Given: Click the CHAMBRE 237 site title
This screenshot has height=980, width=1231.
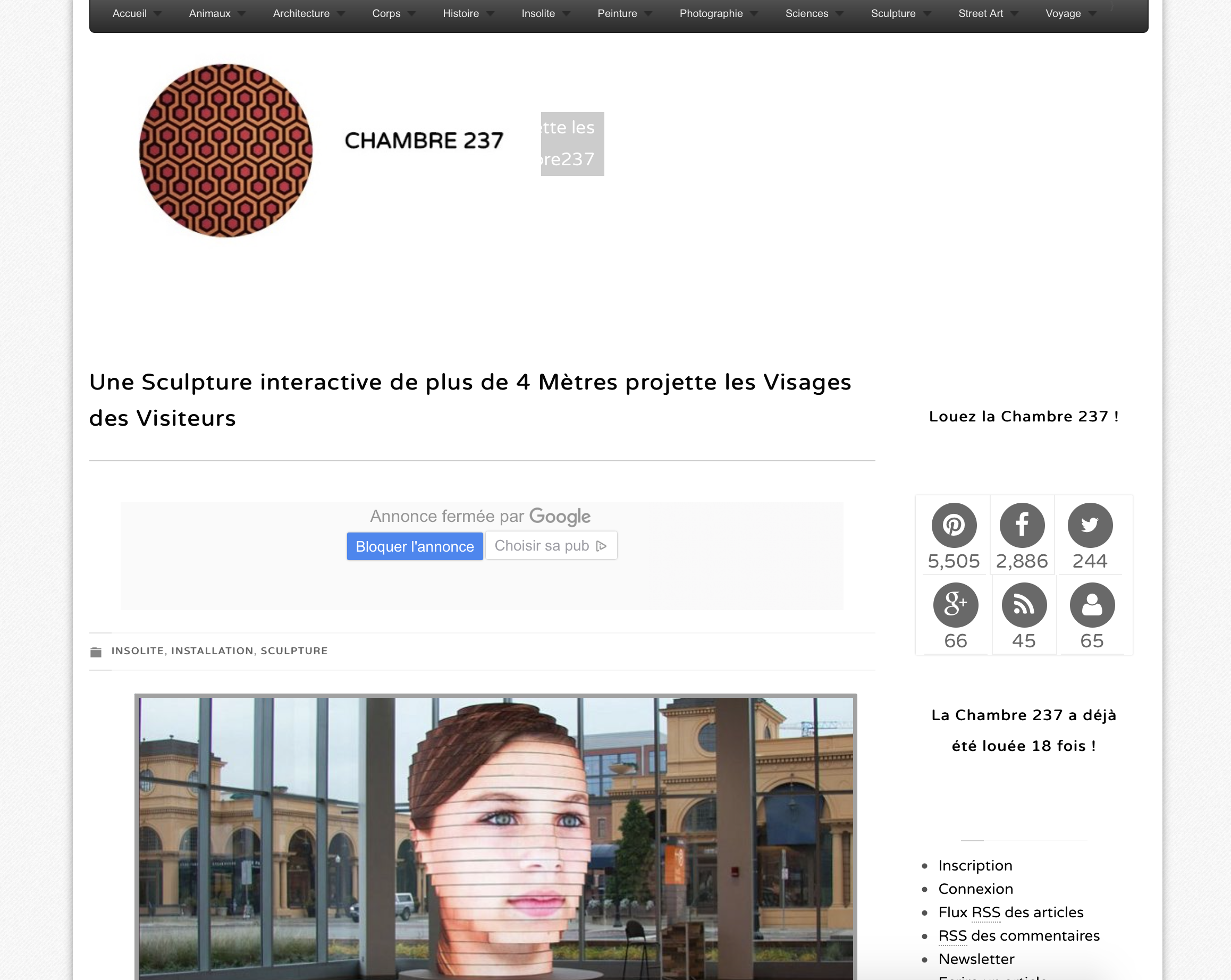Looking at the screenshot, I should tap(424, 141).
